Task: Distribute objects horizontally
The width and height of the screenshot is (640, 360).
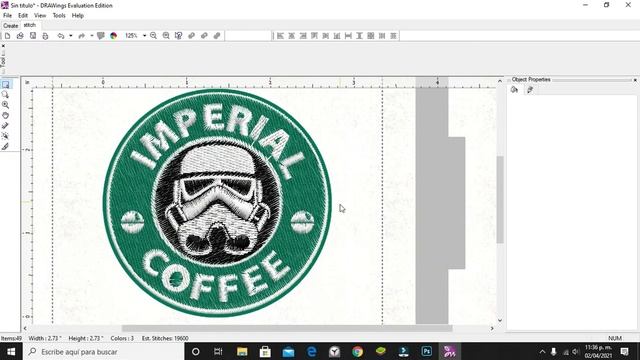Action: (x=382, y=36)
